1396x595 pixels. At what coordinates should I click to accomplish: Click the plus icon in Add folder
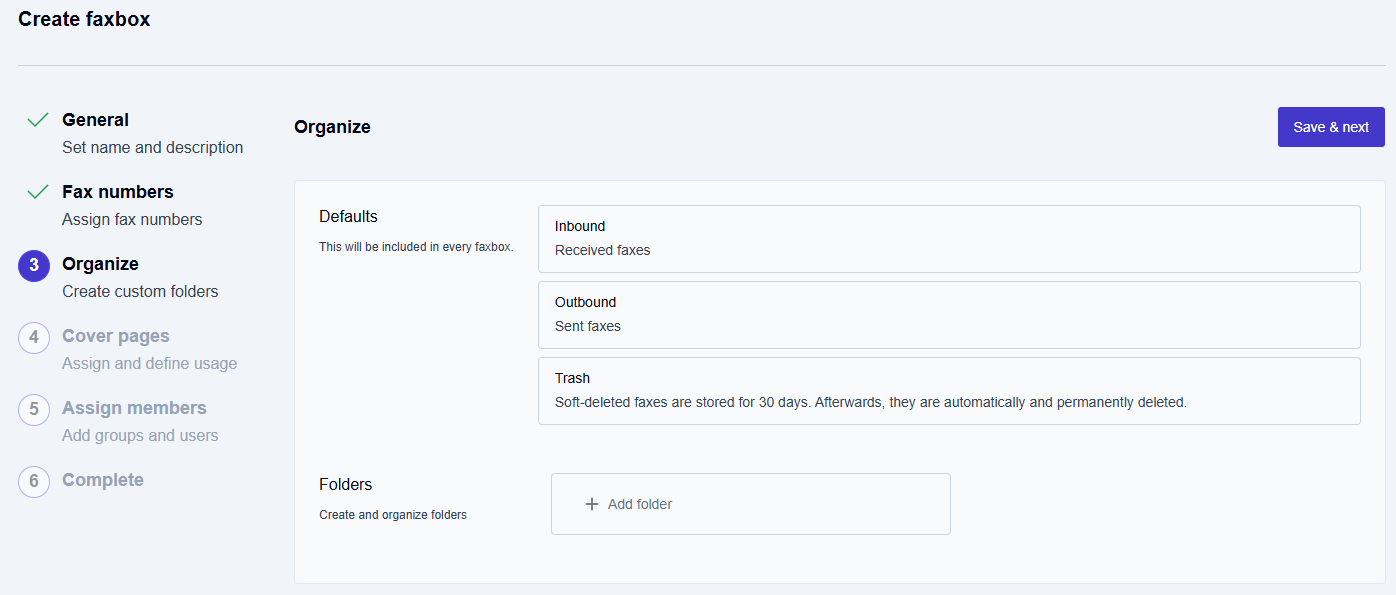592,504
